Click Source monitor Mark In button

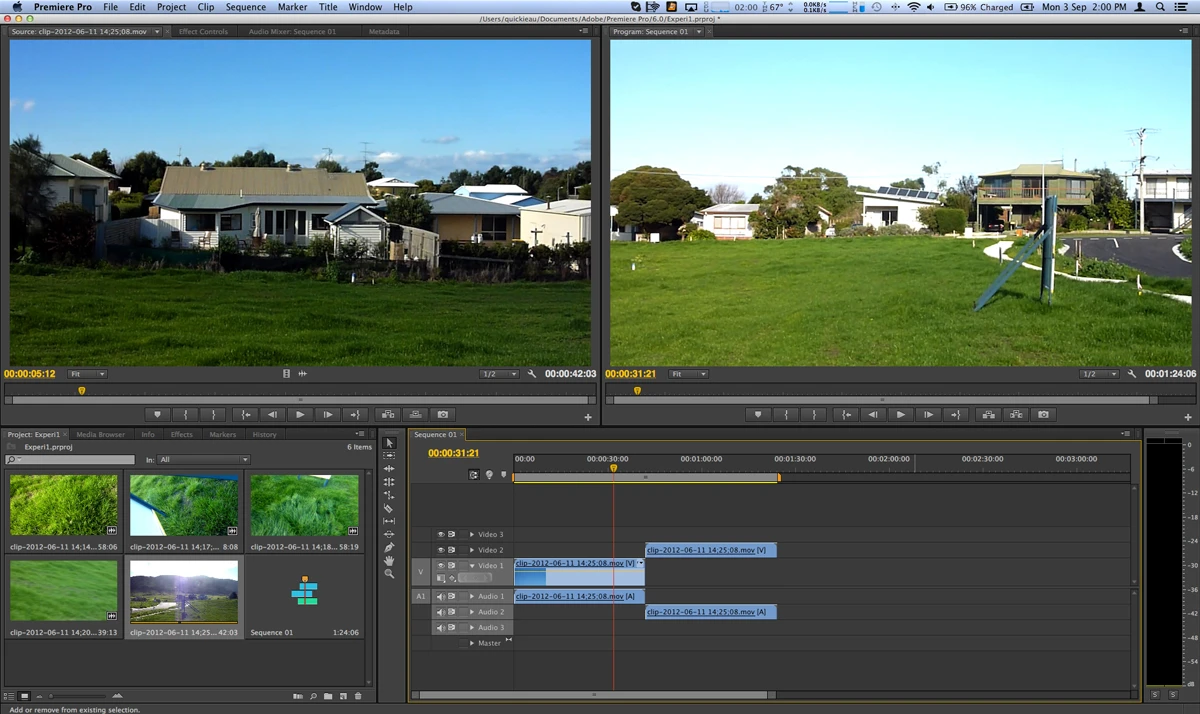pos(185,414)
